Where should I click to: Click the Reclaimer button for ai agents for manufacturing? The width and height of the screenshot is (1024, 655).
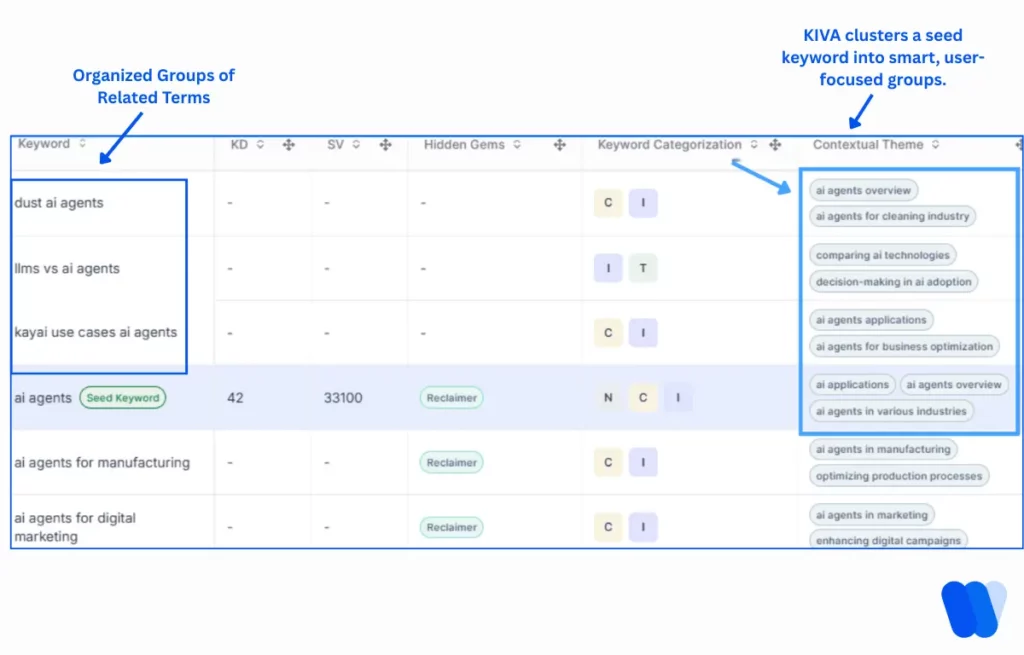coord(451,462)
